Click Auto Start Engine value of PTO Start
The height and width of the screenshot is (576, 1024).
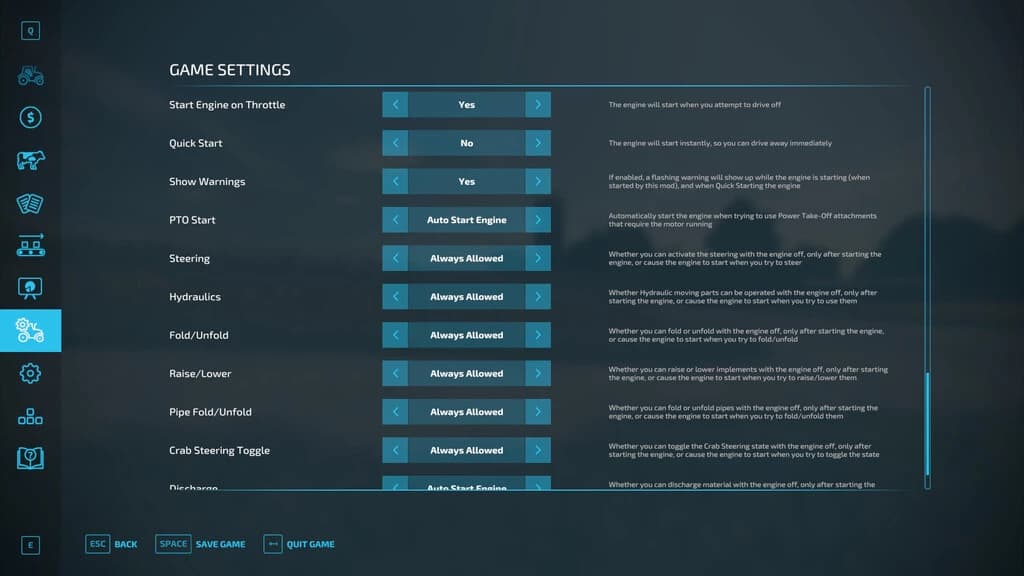point(466,220)
